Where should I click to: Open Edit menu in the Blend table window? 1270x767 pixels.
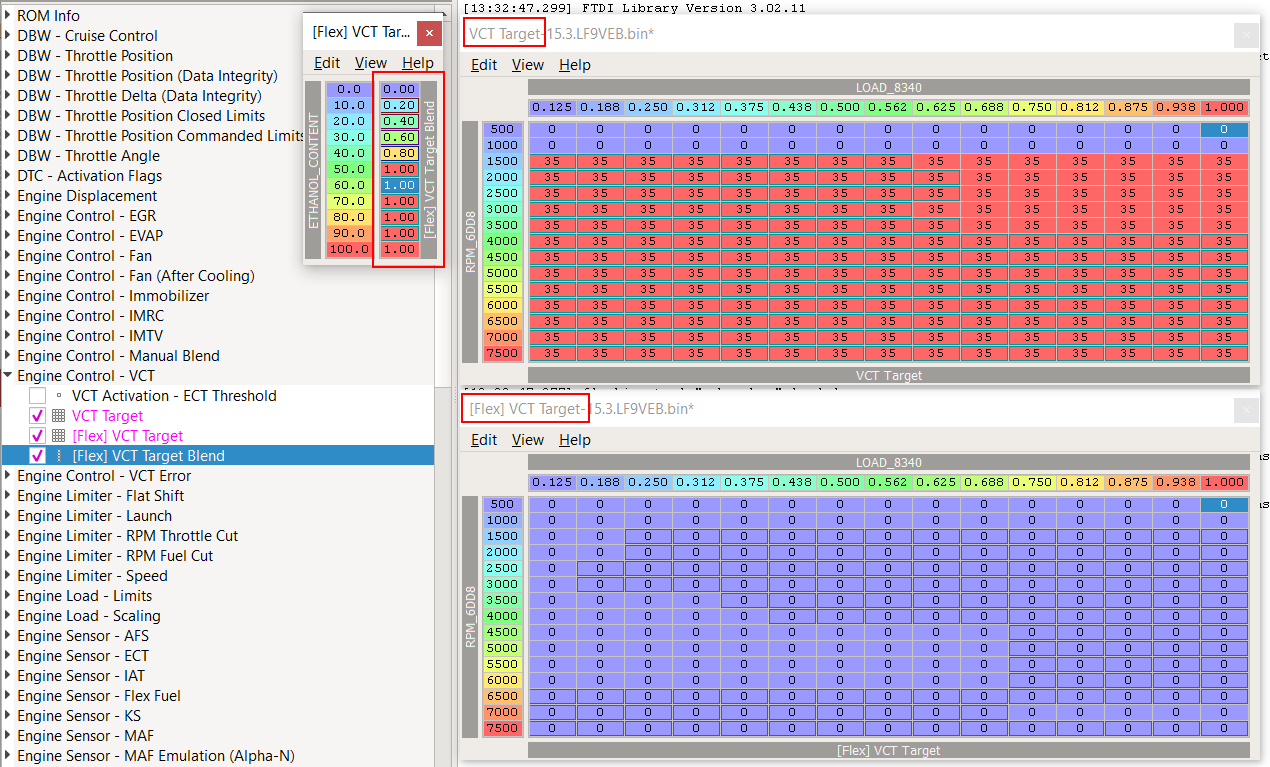pos(327,62)
